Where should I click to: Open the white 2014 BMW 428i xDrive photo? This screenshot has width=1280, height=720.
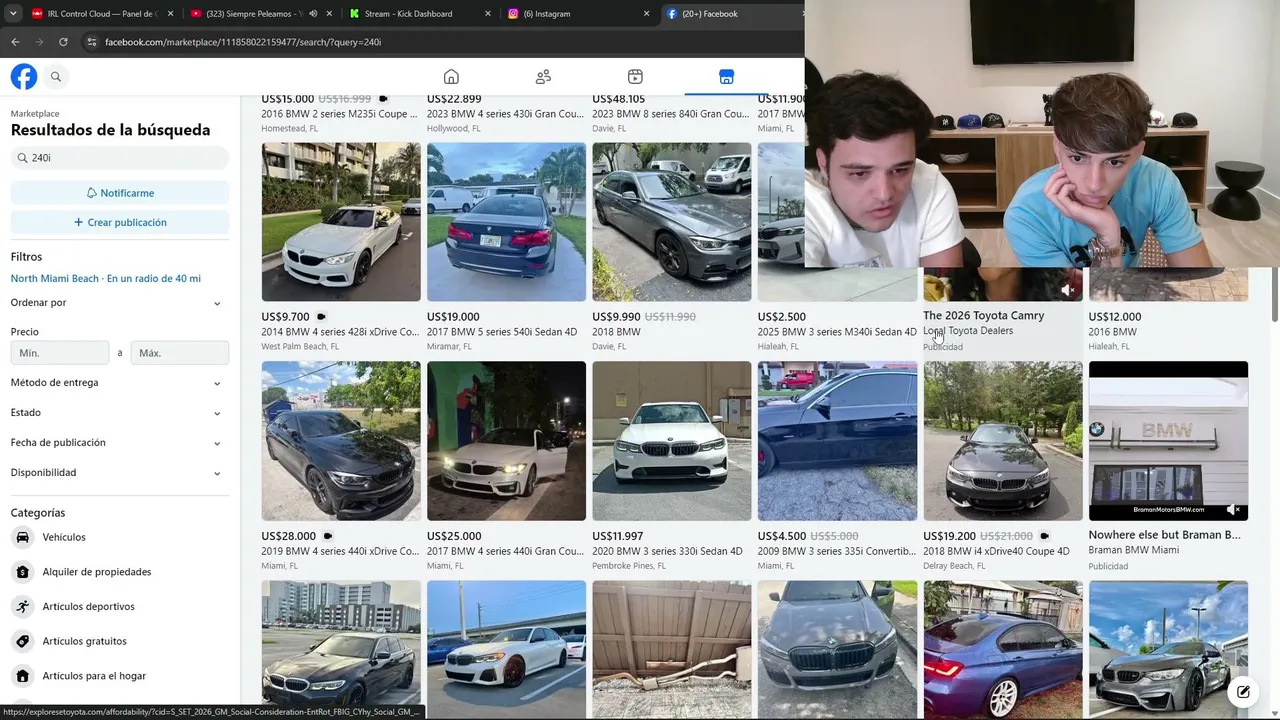pos(341,222)
